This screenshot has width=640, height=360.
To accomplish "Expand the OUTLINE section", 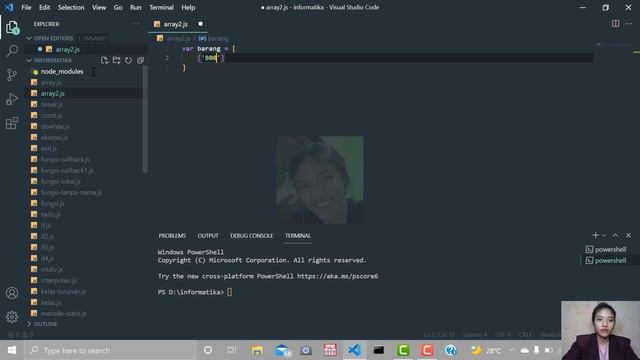I will (29, 324).
